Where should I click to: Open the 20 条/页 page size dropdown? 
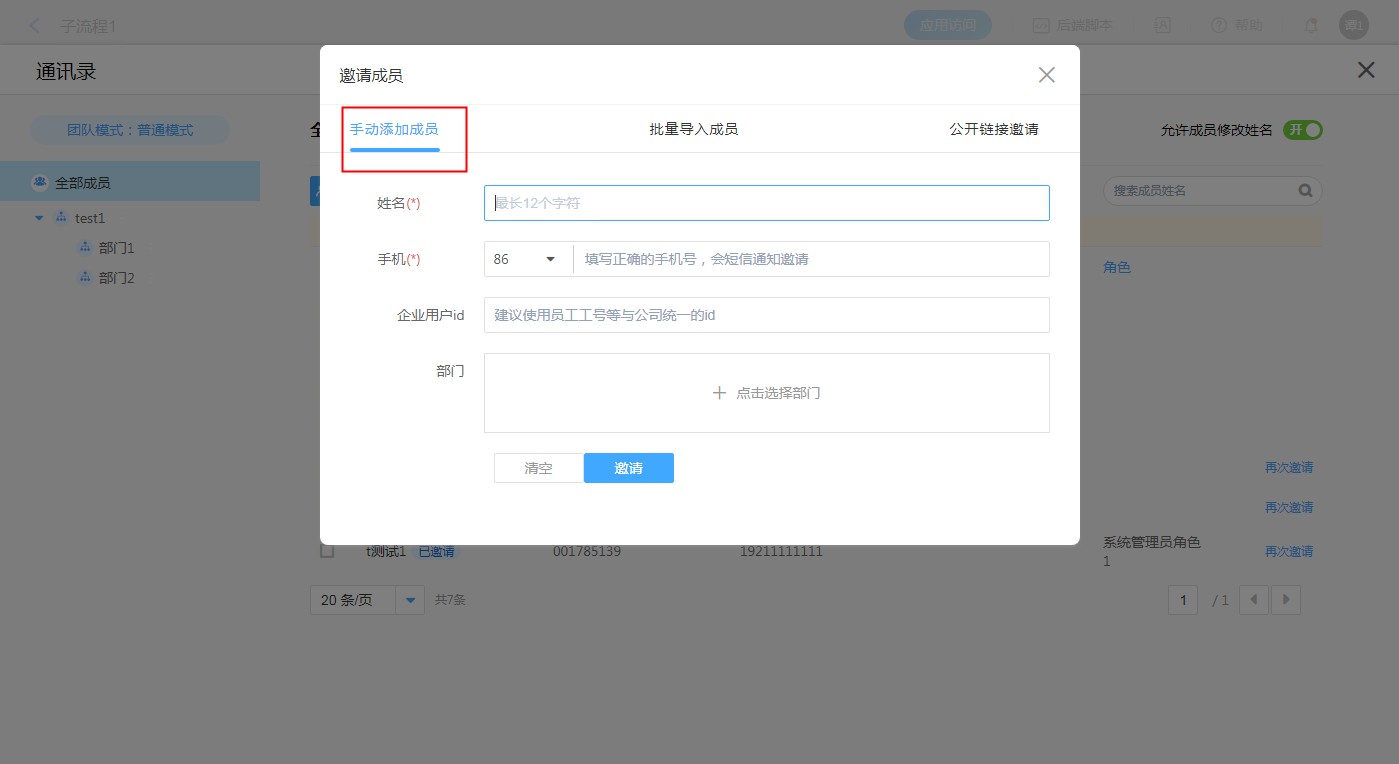click(x=410, y=600)
